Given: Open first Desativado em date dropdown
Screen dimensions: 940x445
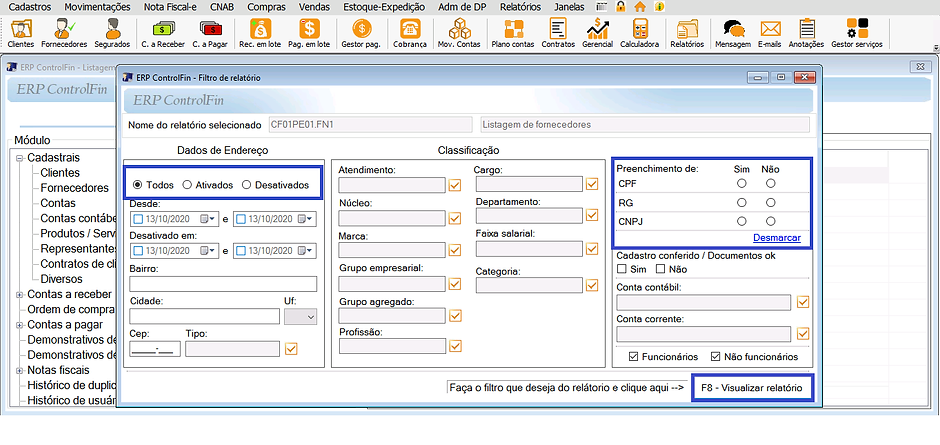Looking at the screenshot, I should point(208,251).
